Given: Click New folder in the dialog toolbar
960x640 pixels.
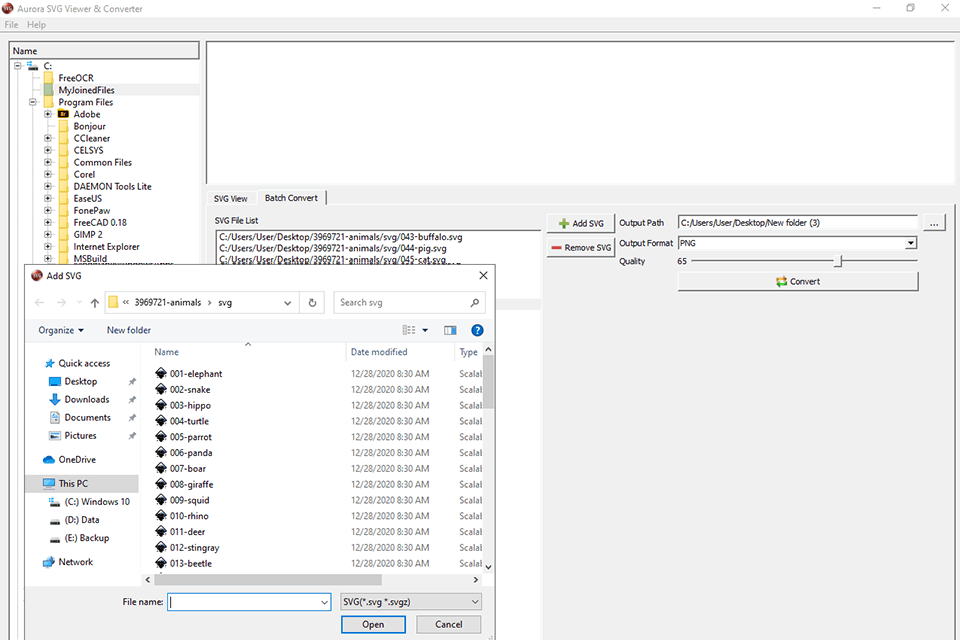Looking at the screenshot, I should click(x=129, y=330).
